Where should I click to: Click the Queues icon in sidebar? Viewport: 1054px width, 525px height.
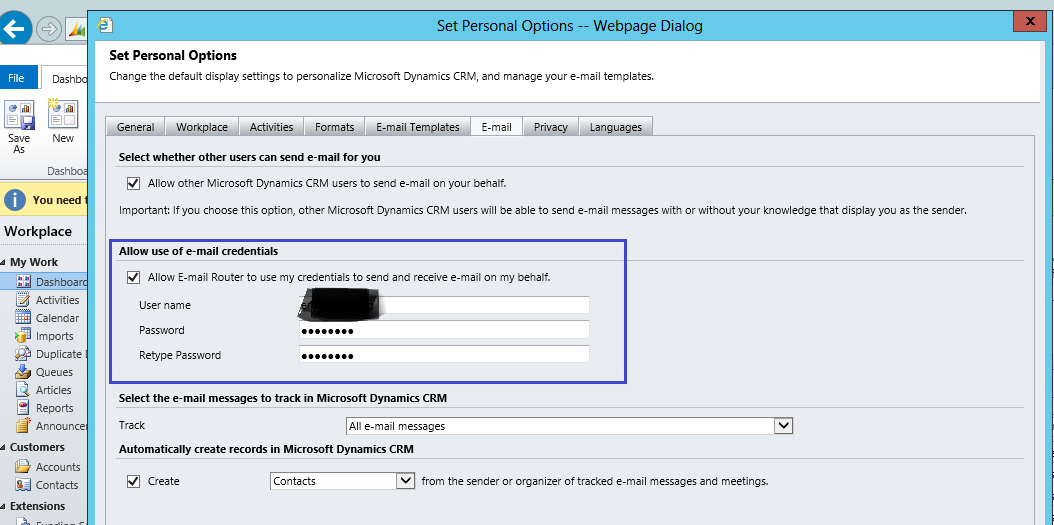pos(23,372)
